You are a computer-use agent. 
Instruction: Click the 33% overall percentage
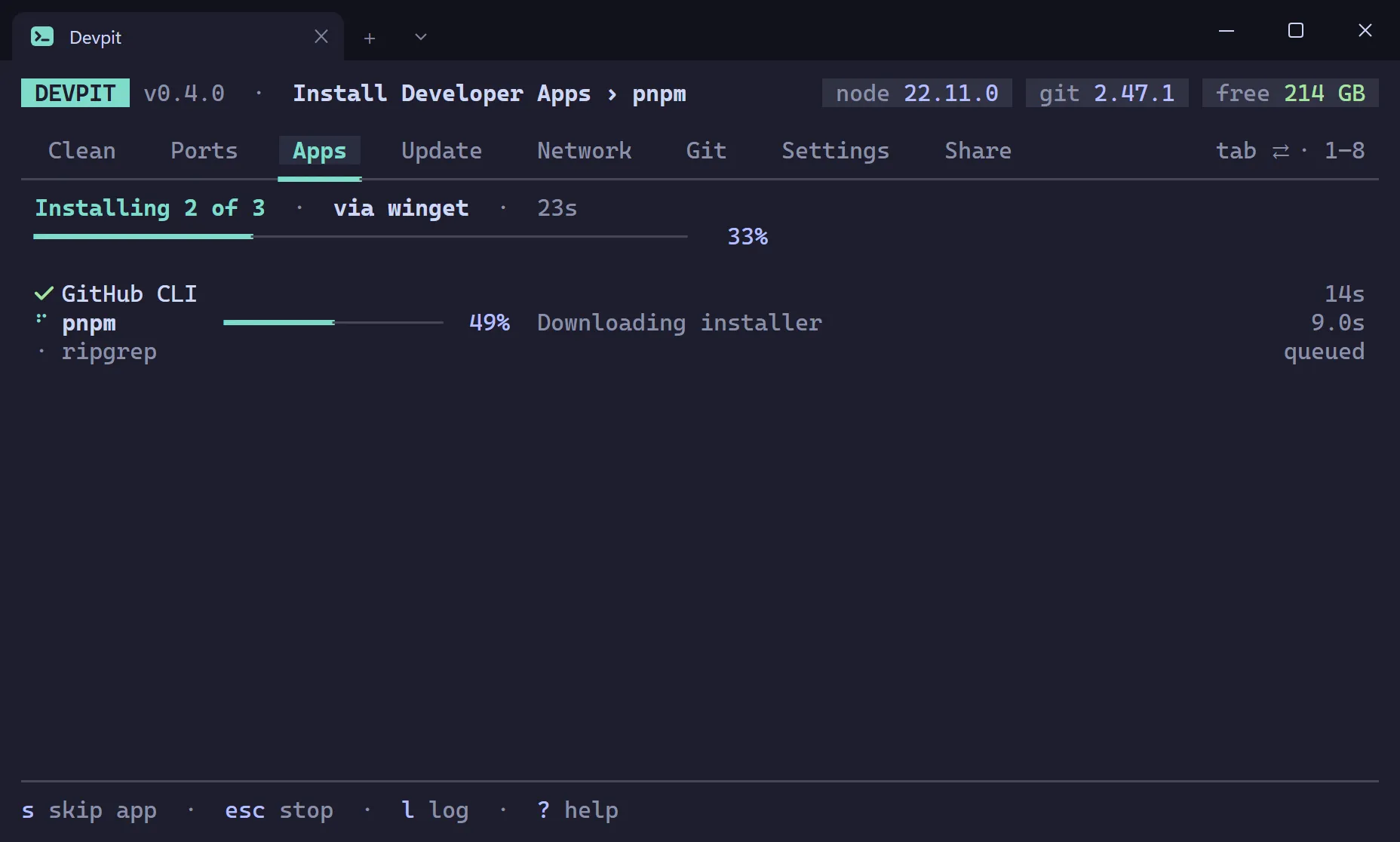[x=748, y=237]
